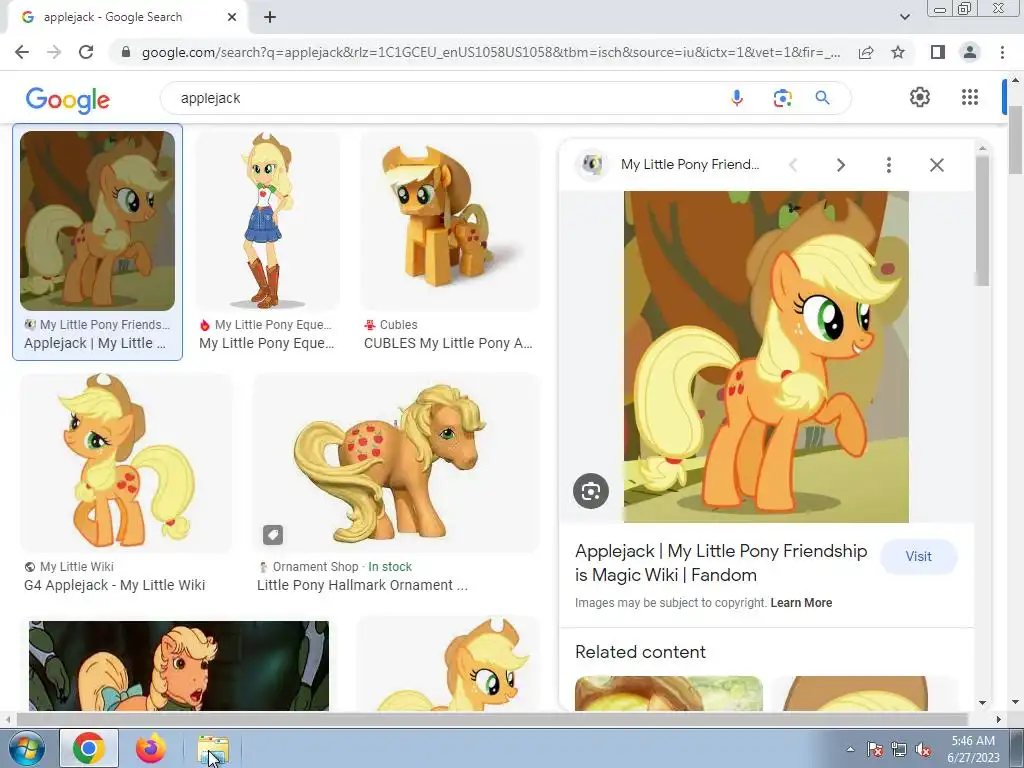Expand the tab search chevron
The width and height of the screenshot is (1024, 768).
[904, 17]
